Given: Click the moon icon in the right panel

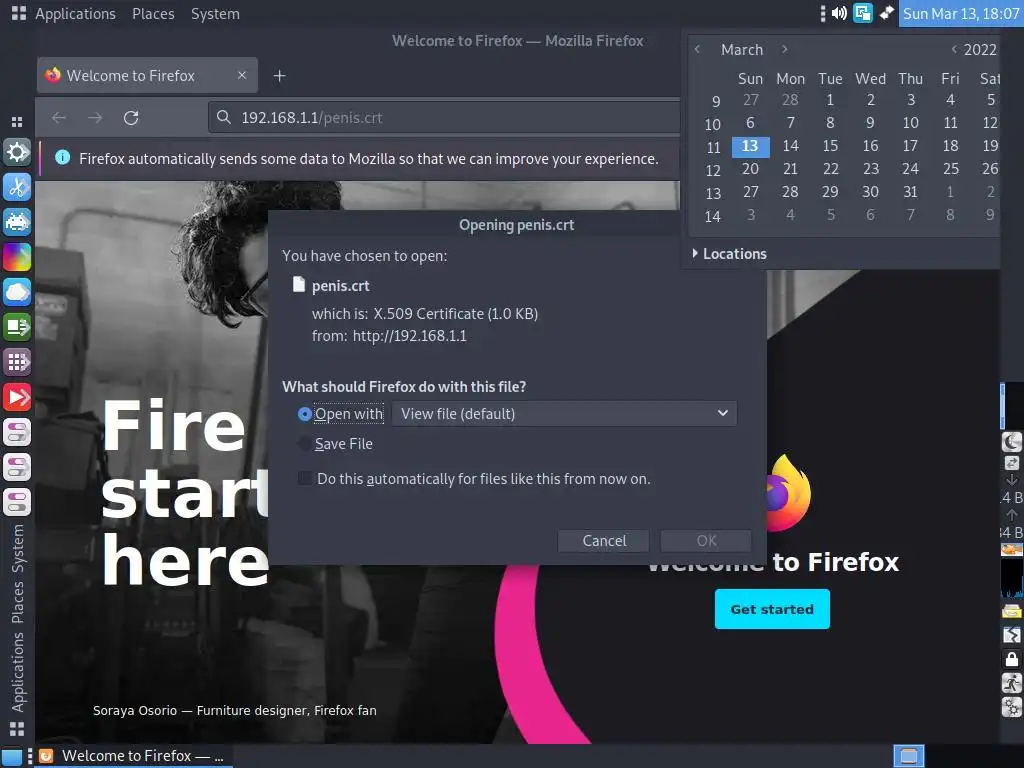Looking at the screenshot, I should click(x=1012, y=442).
